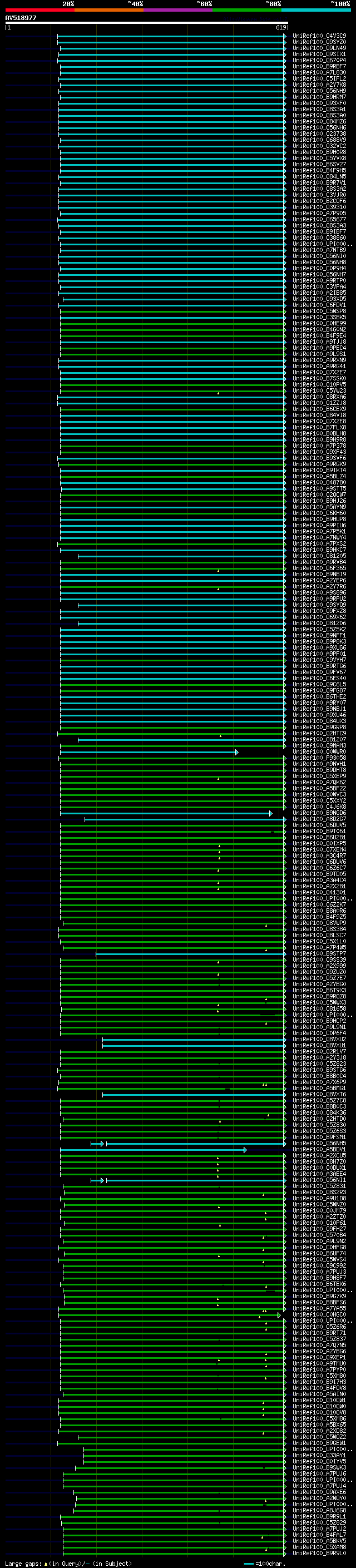Click the 619 query length end label
The width and height of the screenshot is (356, 1568).
point(281,27)
